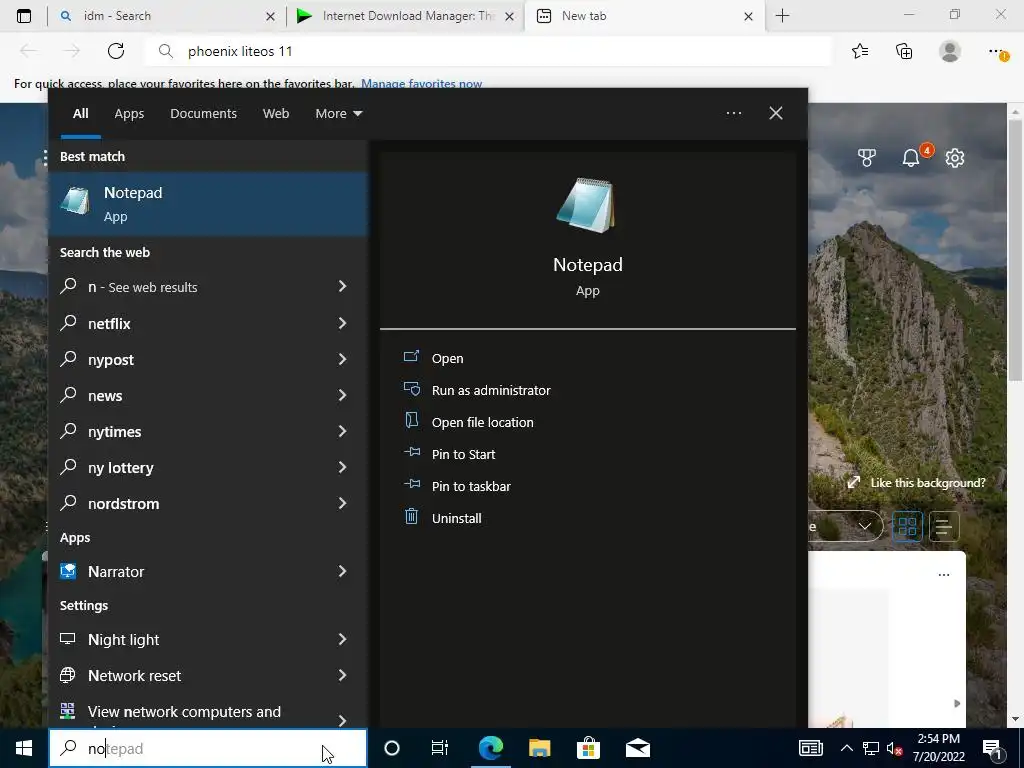The image size is (1024, 768).
Task: Expand the More filter dropdown
Action: click(338, 113)
